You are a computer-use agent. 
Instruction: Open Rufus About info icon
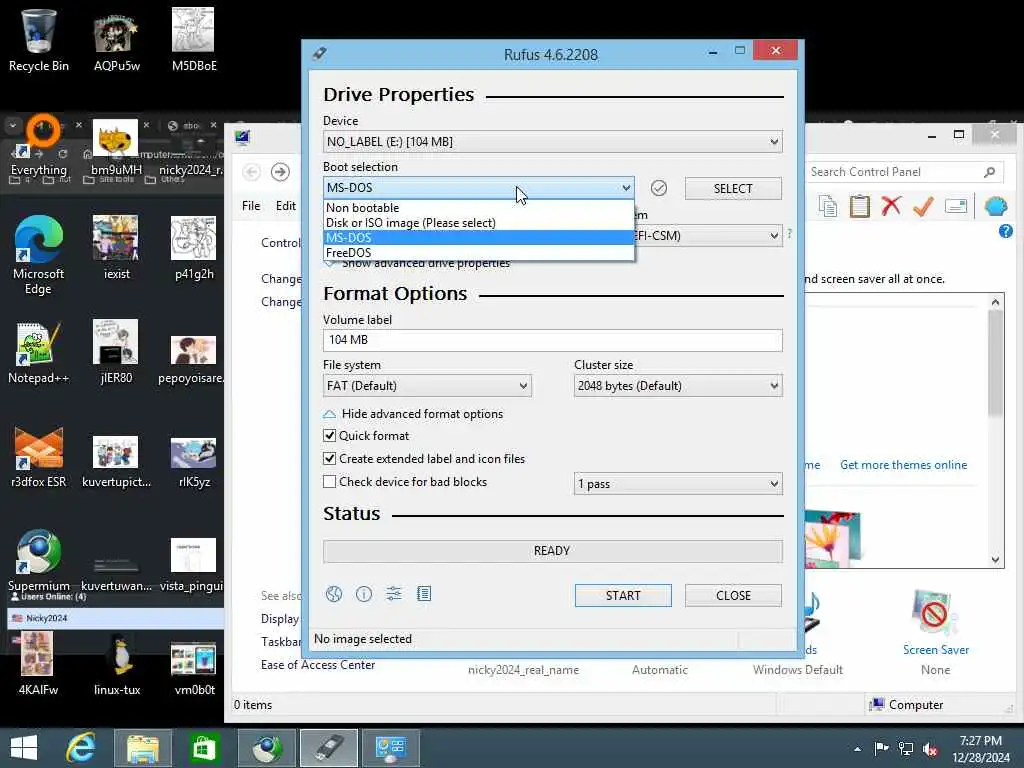click(x=364, y=594)
